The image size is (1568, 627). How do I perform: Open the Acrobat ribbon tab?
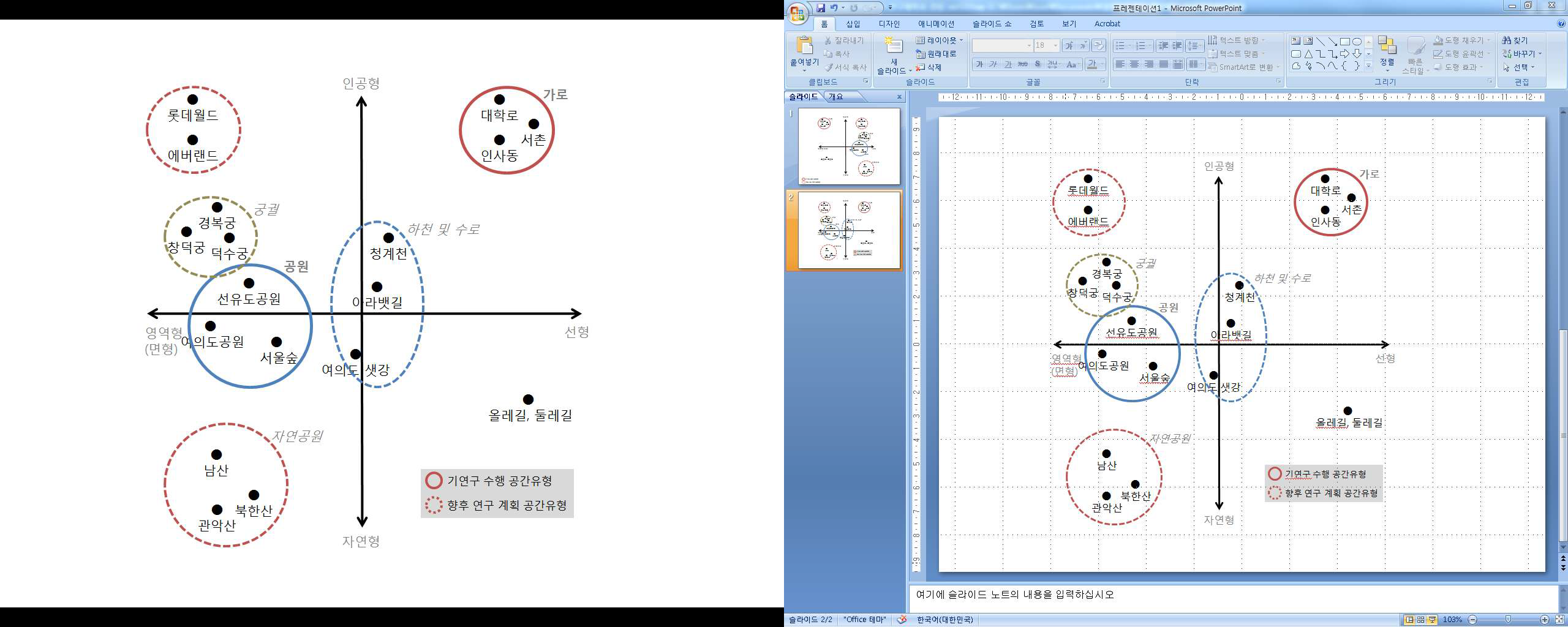pyautogui.click(x=1107, y=24)
